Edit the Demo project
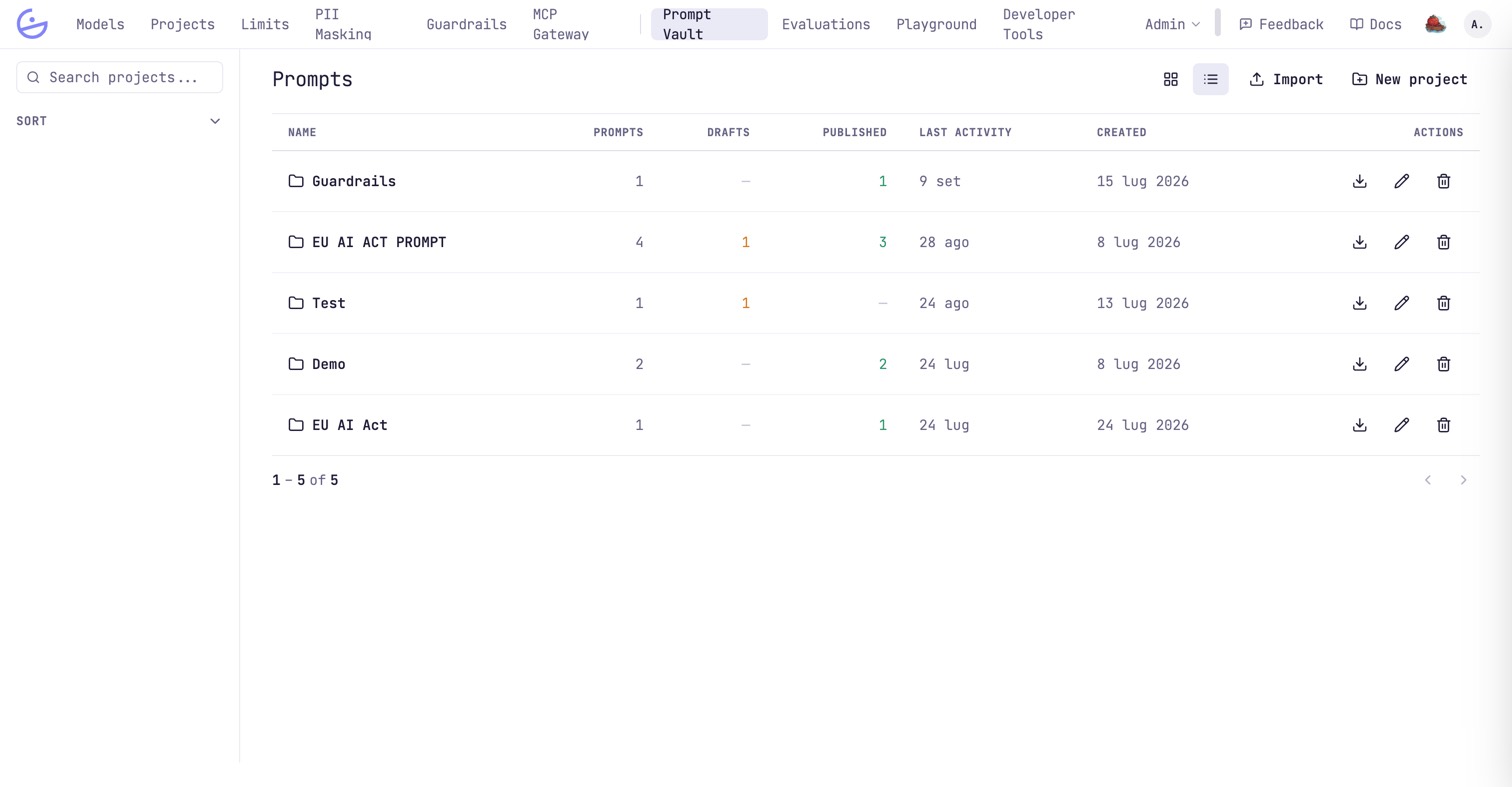 click(1401, 364)
